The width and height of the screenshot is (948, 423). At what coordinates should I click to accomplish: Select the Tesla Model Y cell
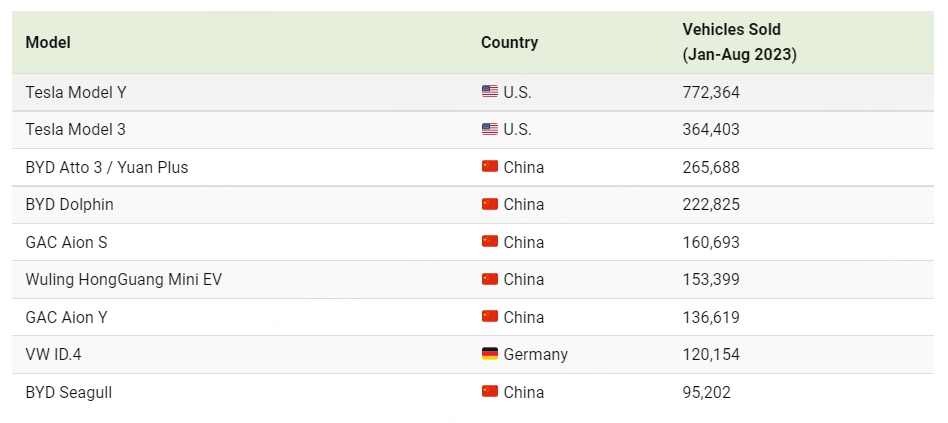[x=76, y=92]
